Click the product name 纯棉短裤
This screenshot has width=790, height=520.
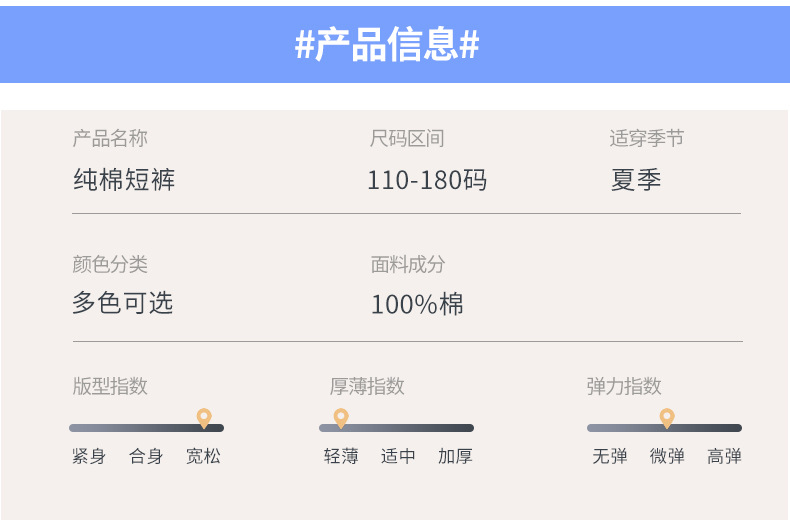click(124, 180)
